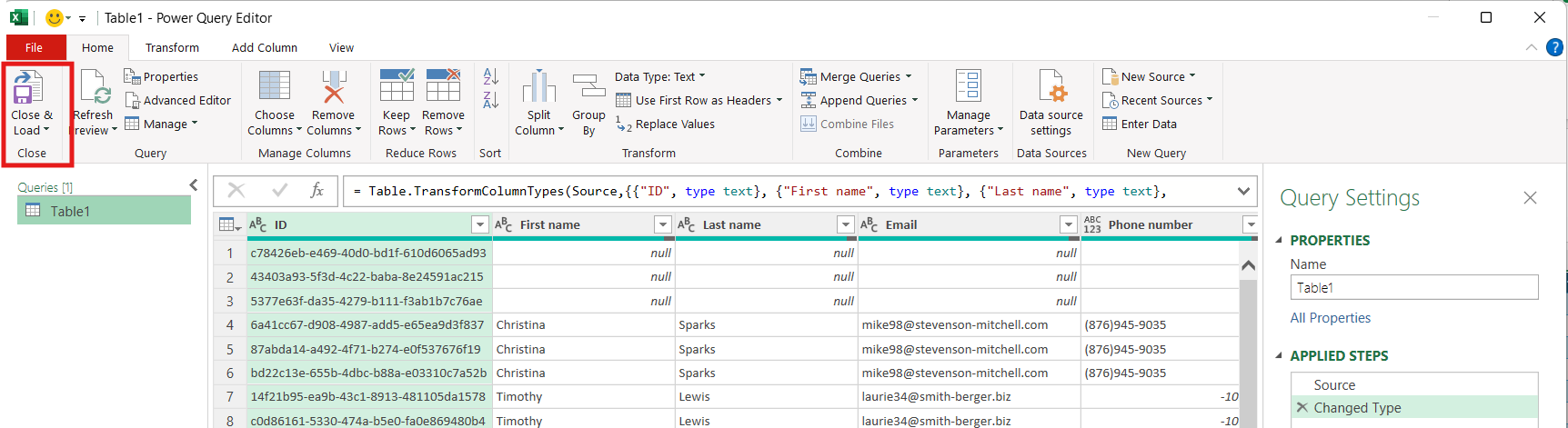Open the First name column filter dropdown
This screenshot has height=428, width=1568.
[x=662, y=224]
